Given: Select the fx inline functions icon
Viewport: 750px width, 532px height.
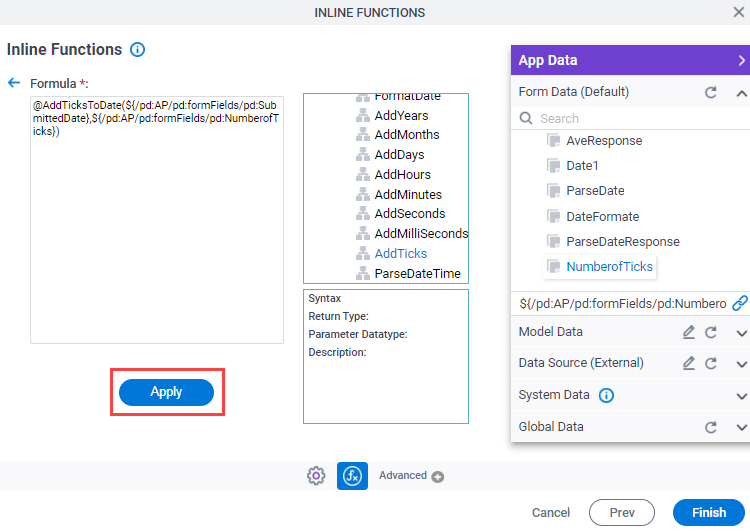Looking at the screenshot, I should (x=352, y=476).
